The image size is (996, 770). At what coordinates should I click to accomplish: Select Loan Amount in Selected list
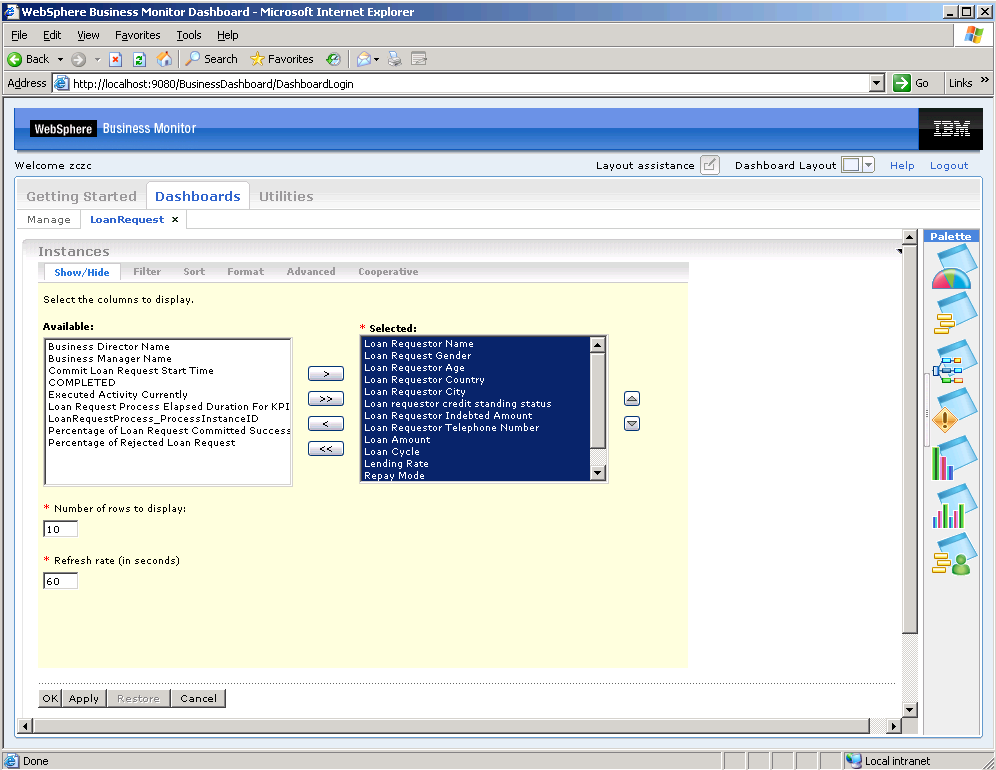(397, 440)
